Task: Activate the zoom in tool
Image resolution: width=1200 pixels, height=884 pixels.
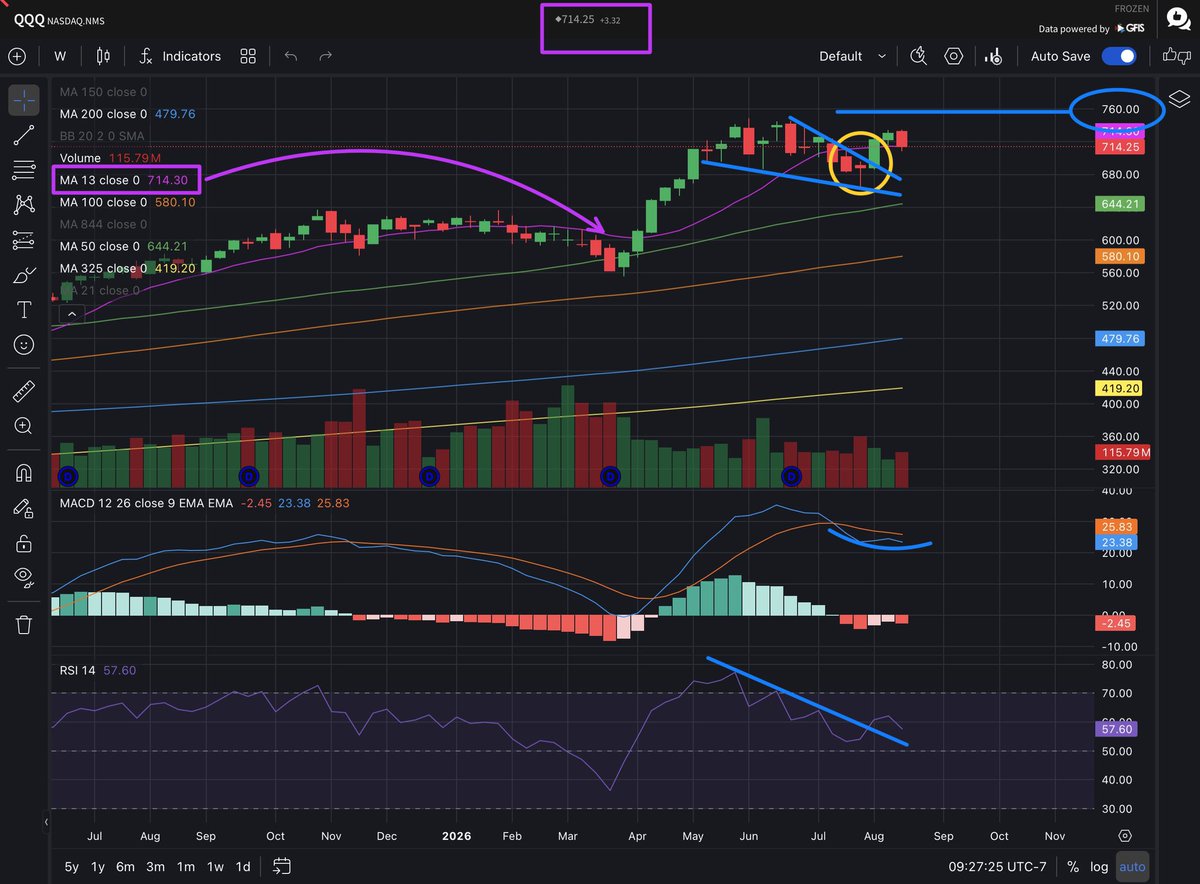Action: 24,426
